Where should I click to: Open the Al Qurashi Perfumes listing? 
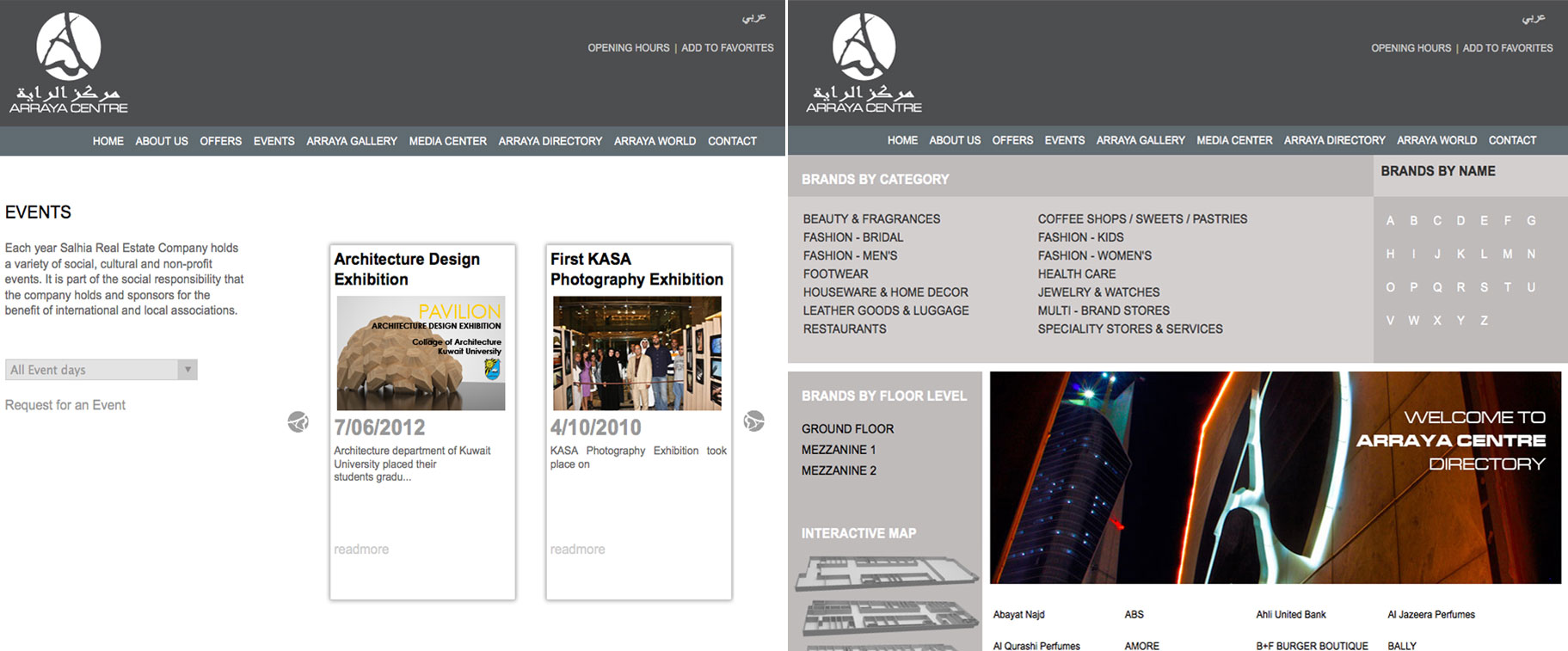[x=1036, y=646]
